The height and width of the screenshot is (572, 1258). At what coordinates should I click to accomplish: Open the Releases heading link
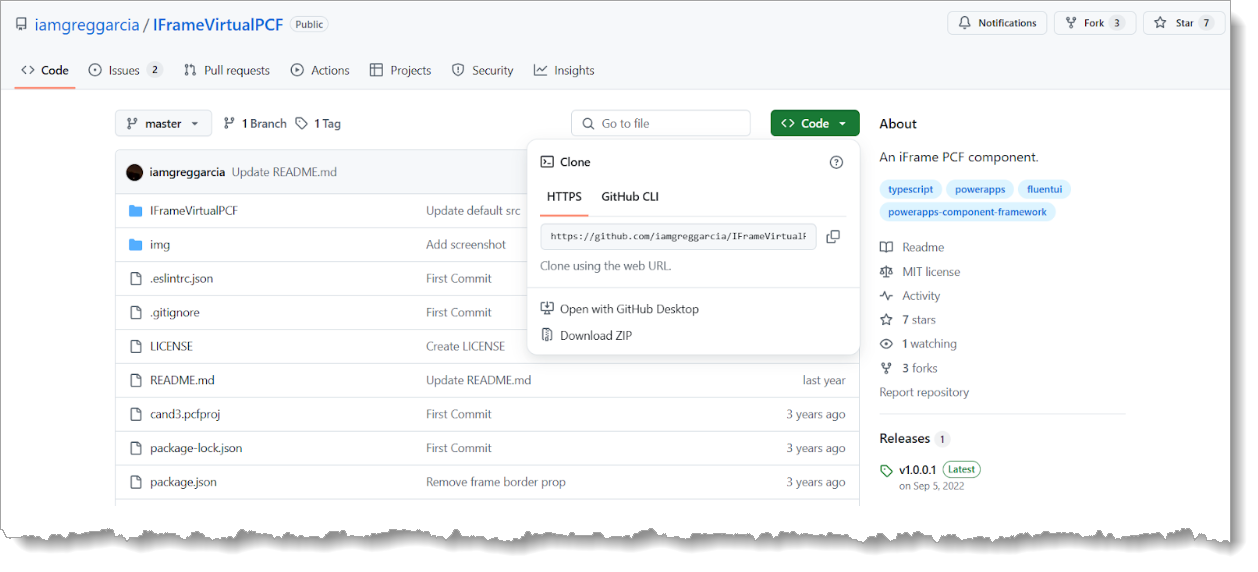(x=914, y=438)
